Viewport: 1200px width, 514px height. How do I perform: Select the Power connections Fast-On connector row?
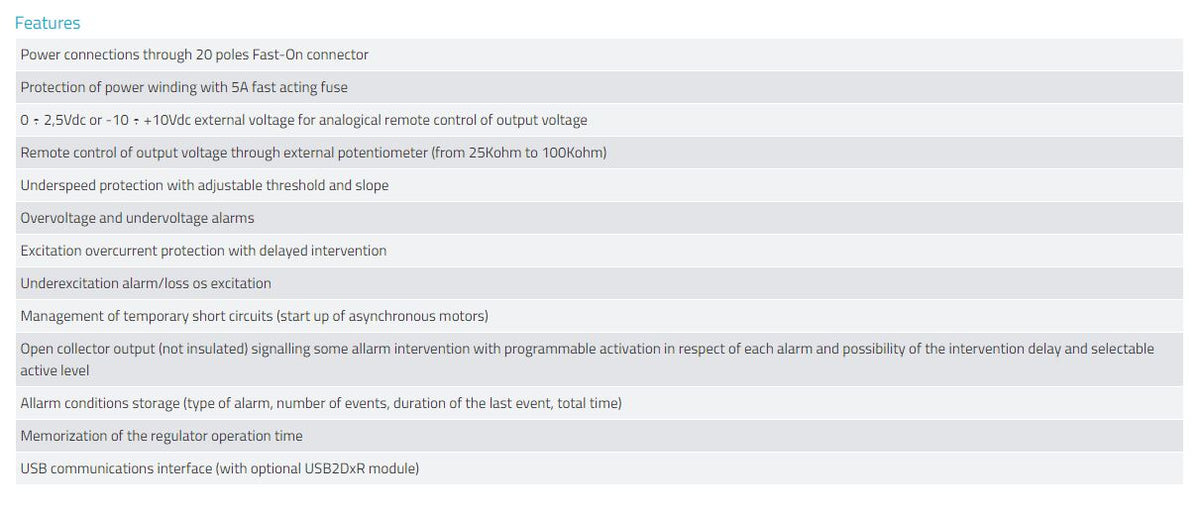[x=194, y=55]
